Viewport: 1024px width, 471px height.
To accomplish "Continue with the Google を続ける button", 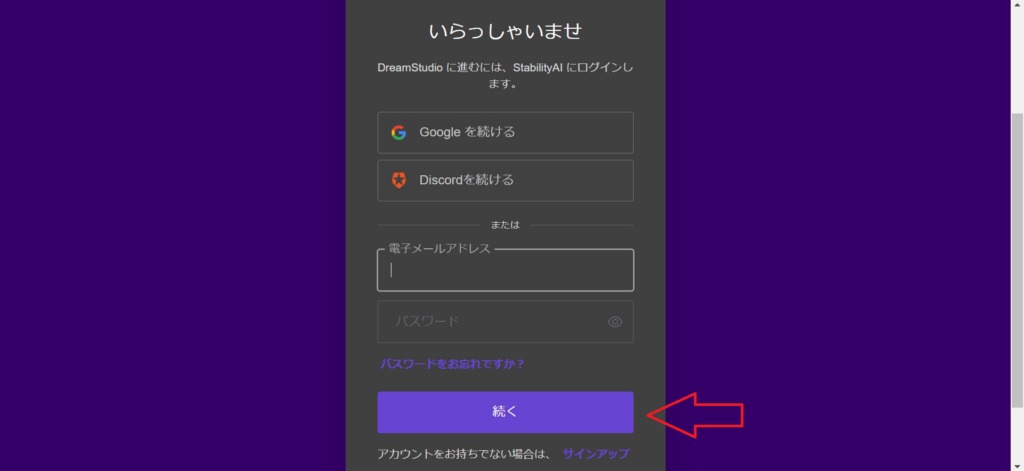I will pos(505,132).
